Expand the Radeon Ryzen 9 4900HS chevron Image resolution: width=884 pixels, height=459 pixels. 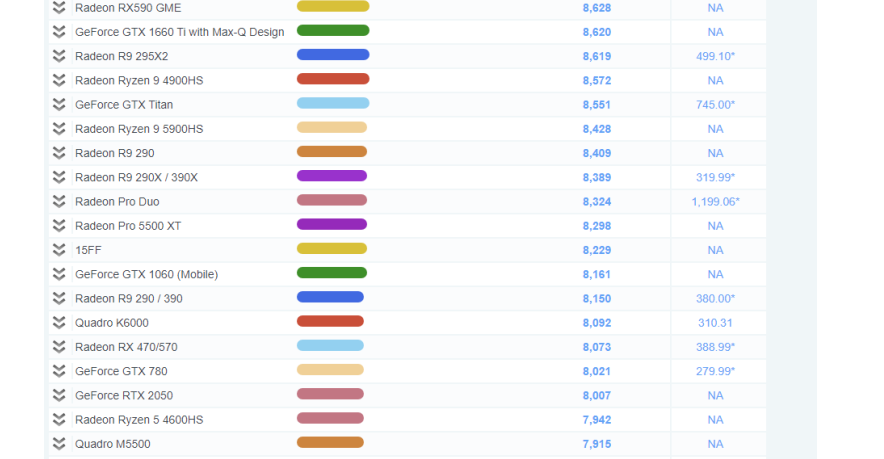pyautogui.click(x=59, y=80)
